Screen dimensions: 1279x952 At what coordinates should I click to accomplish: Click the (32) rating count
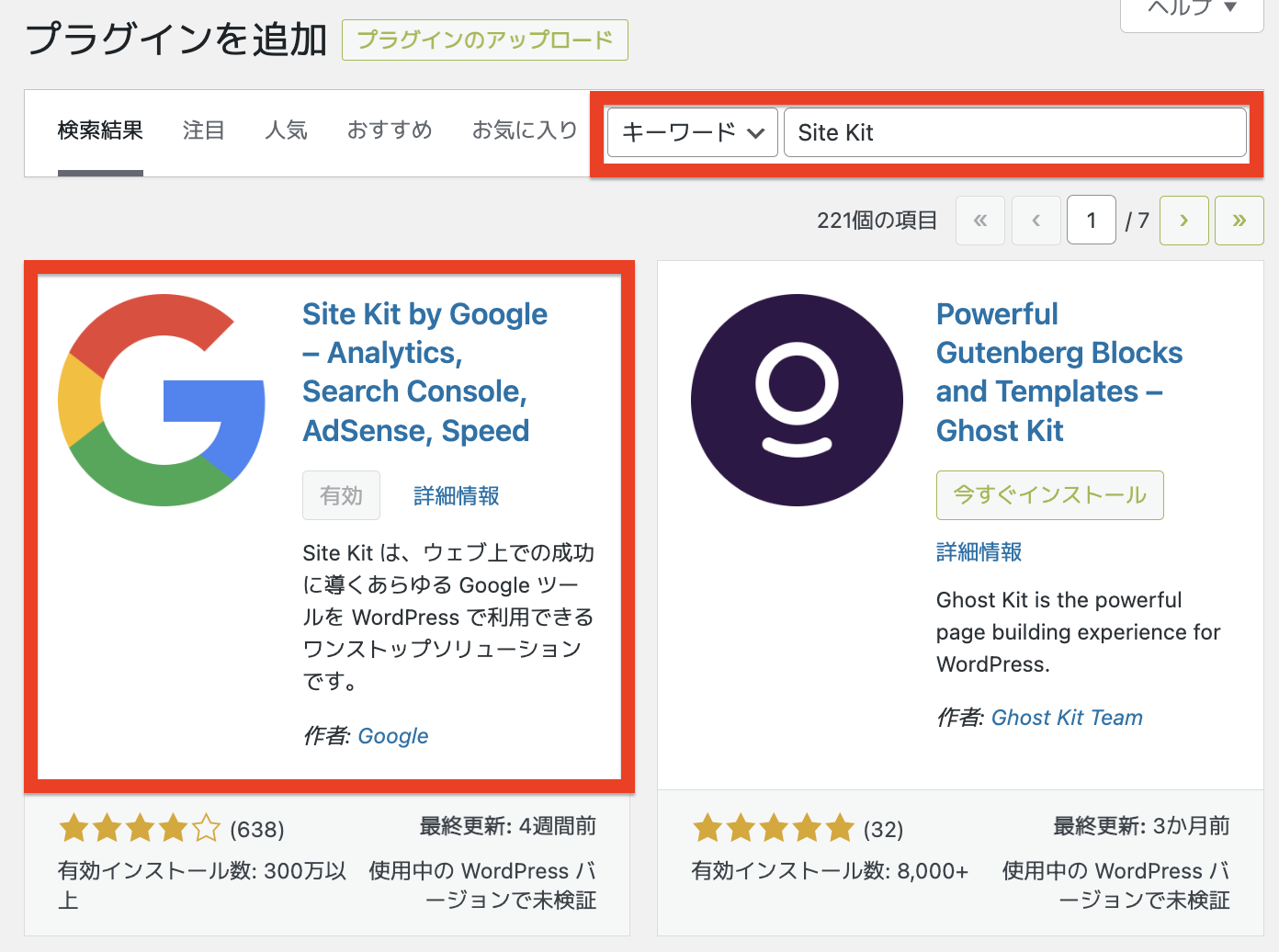(x=884, y=830)
